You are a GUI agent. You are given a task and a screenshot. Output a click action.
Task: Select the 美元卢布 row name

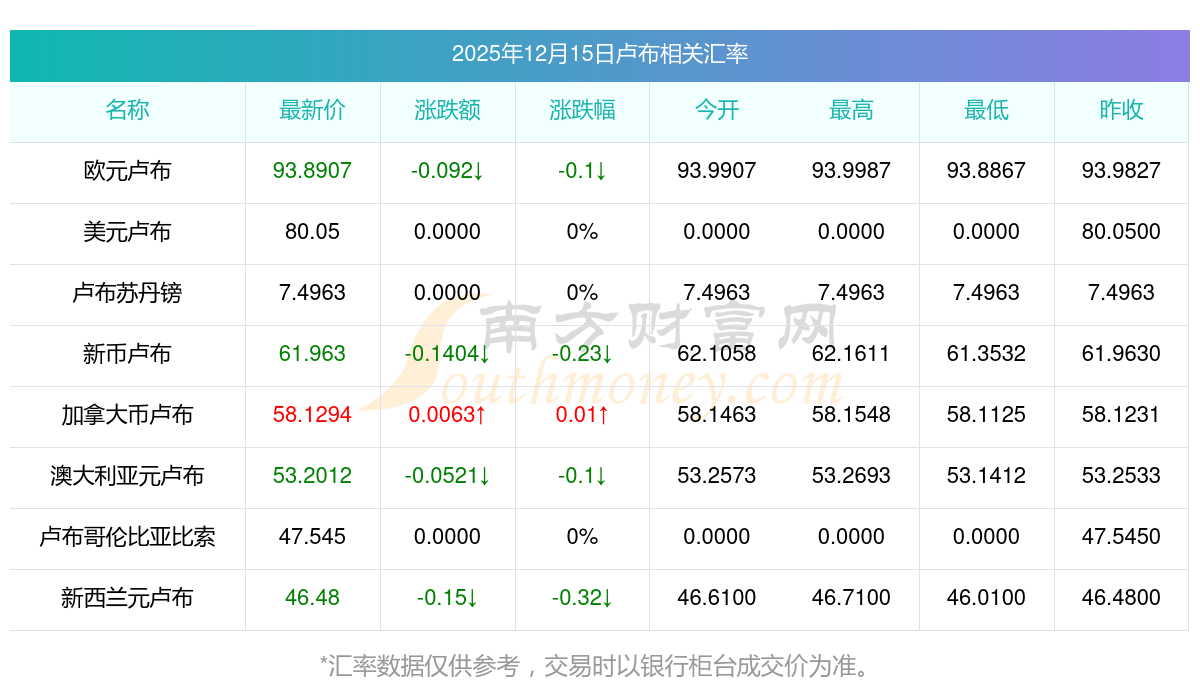click(x=127, y=232)
